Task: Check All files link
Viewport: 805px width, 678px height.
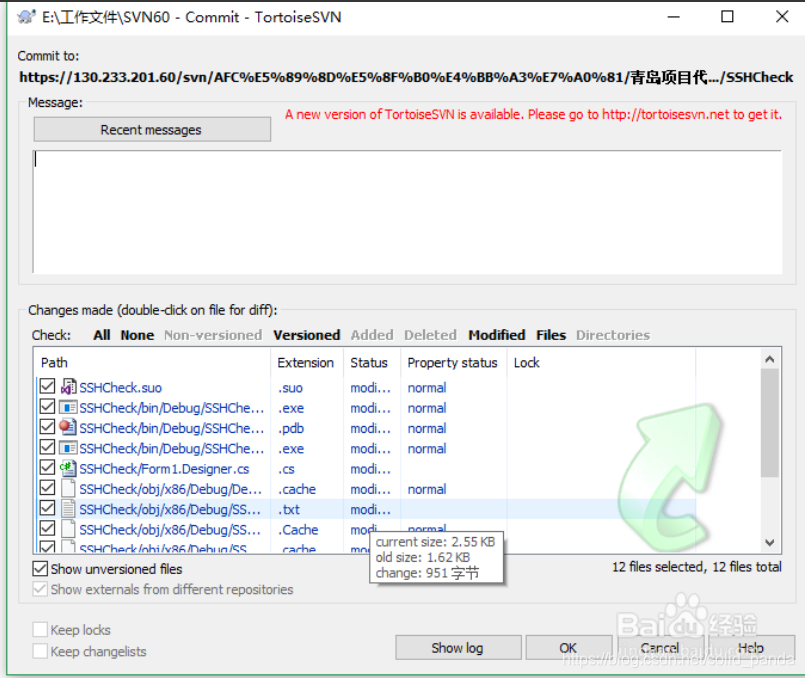Action: coord(102,335)
